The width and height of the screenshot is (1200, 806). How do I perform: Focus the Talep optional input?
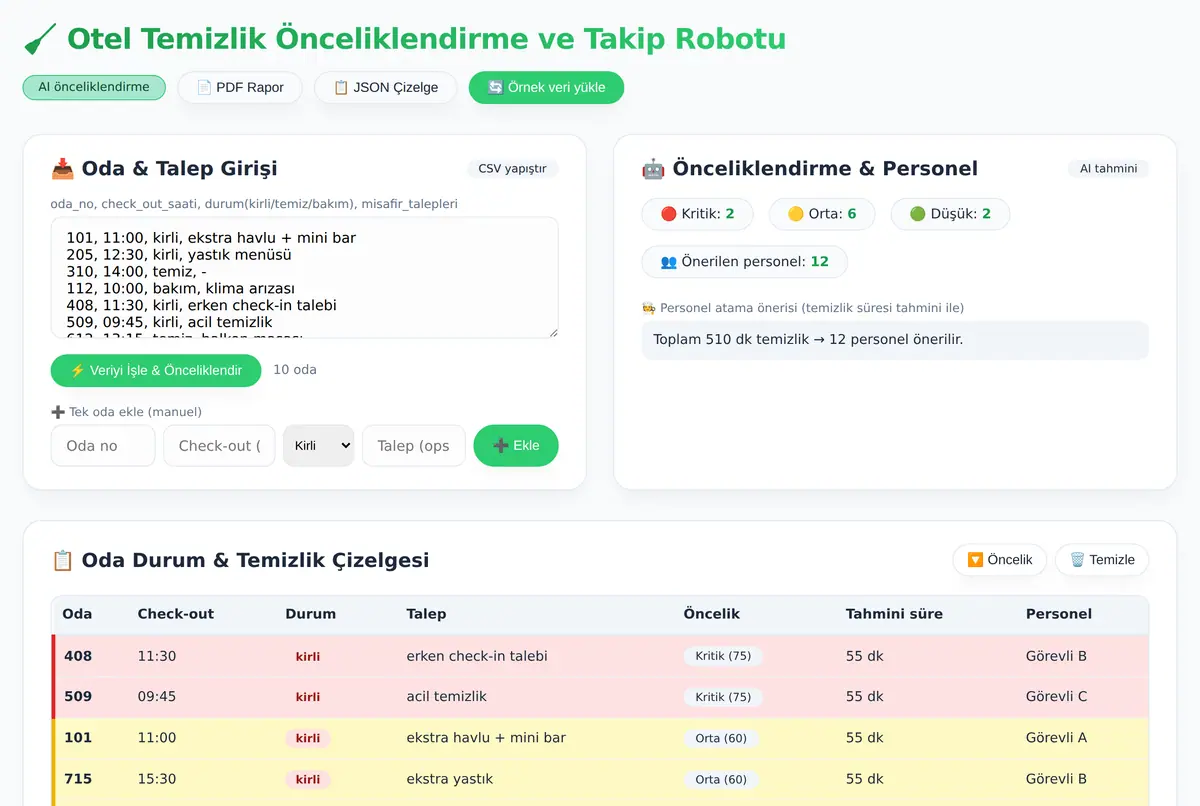(x=414, y=446)
